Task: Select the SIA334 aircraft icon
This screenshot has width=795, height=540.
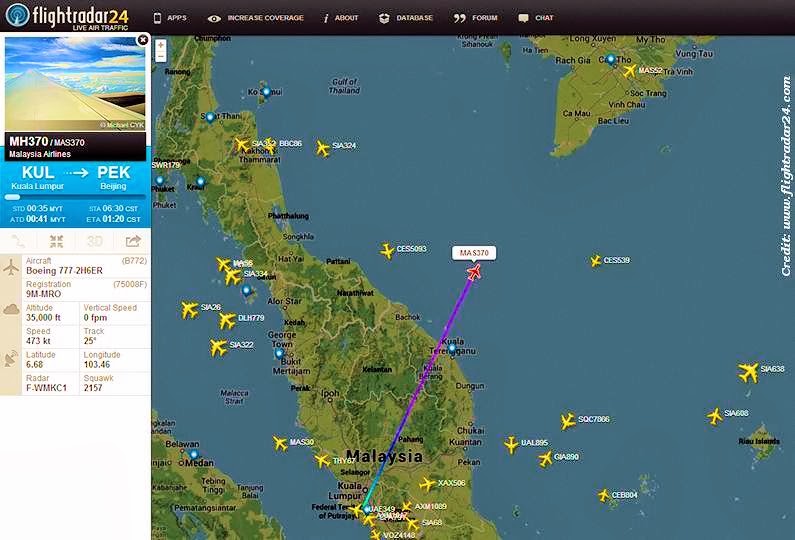Action: [233, 276]
